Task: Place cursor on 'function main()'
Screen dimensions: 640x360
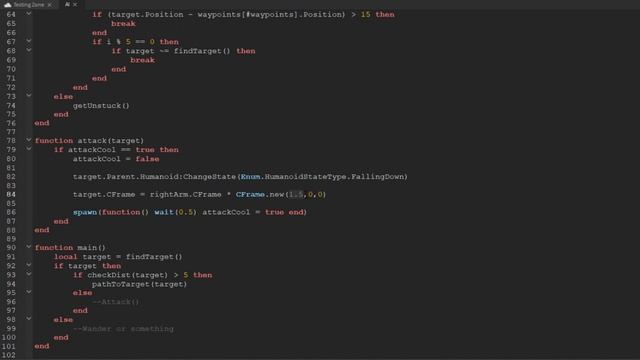Action: [x=70, y=248]
